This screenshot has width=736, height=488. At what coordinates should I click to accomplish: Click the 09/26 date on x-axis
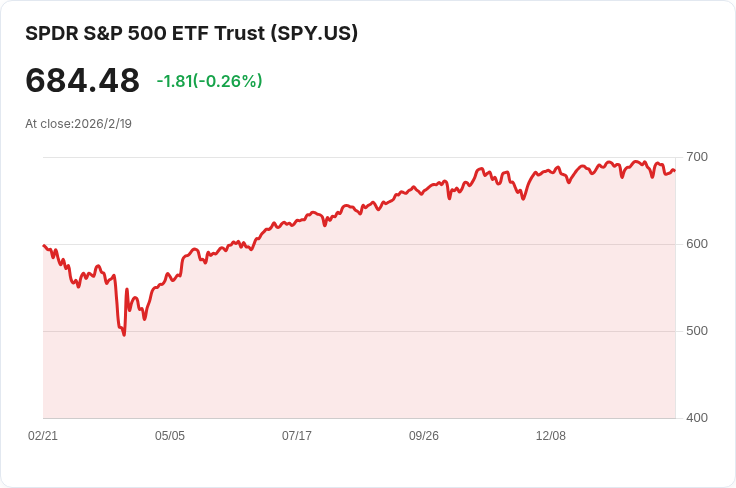424,436
